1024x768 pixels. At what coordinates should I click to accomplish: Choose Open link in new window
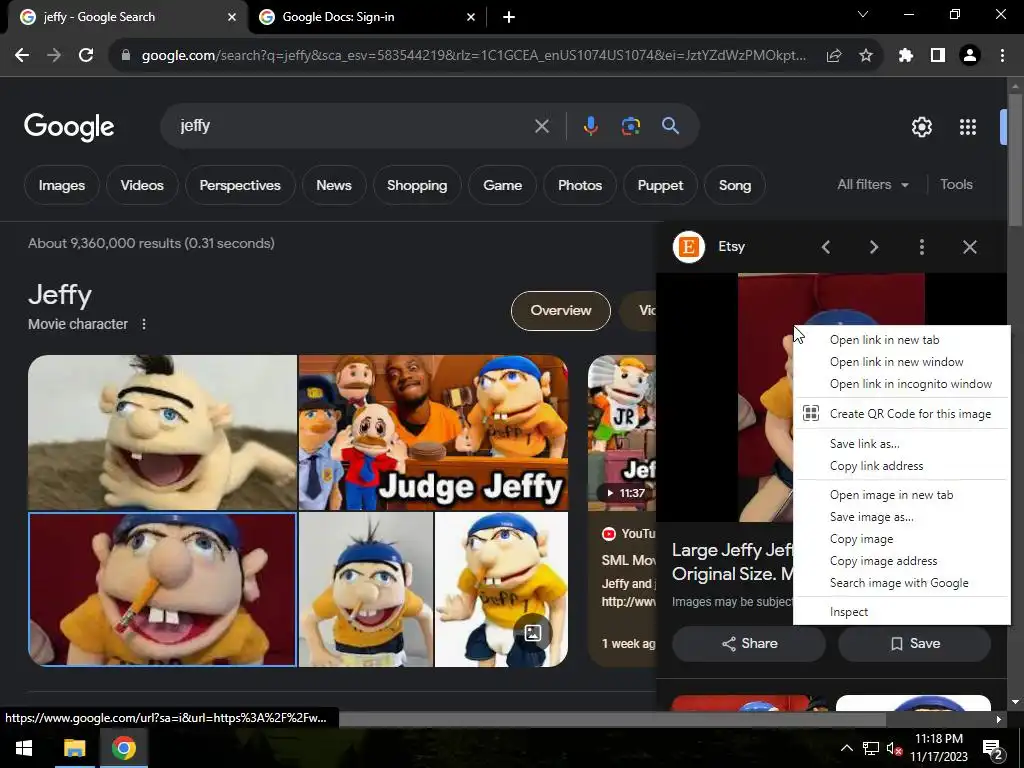pos(901,362)
